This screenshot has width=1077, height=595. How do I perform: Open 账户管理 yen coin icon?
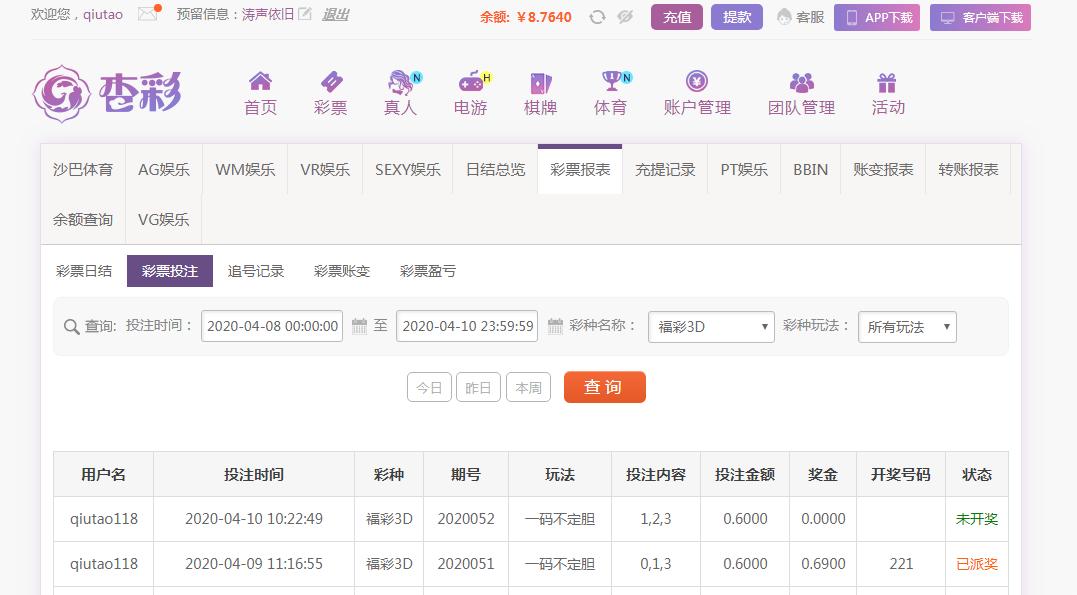[697, 82]
